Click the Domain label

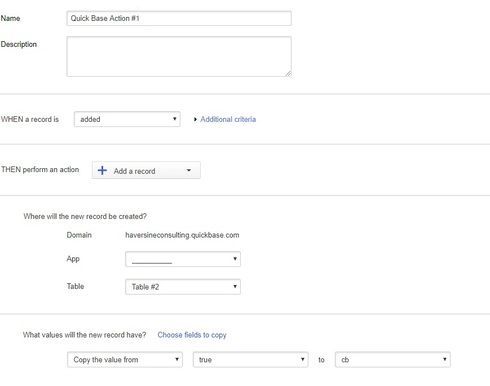coord(79,235)
